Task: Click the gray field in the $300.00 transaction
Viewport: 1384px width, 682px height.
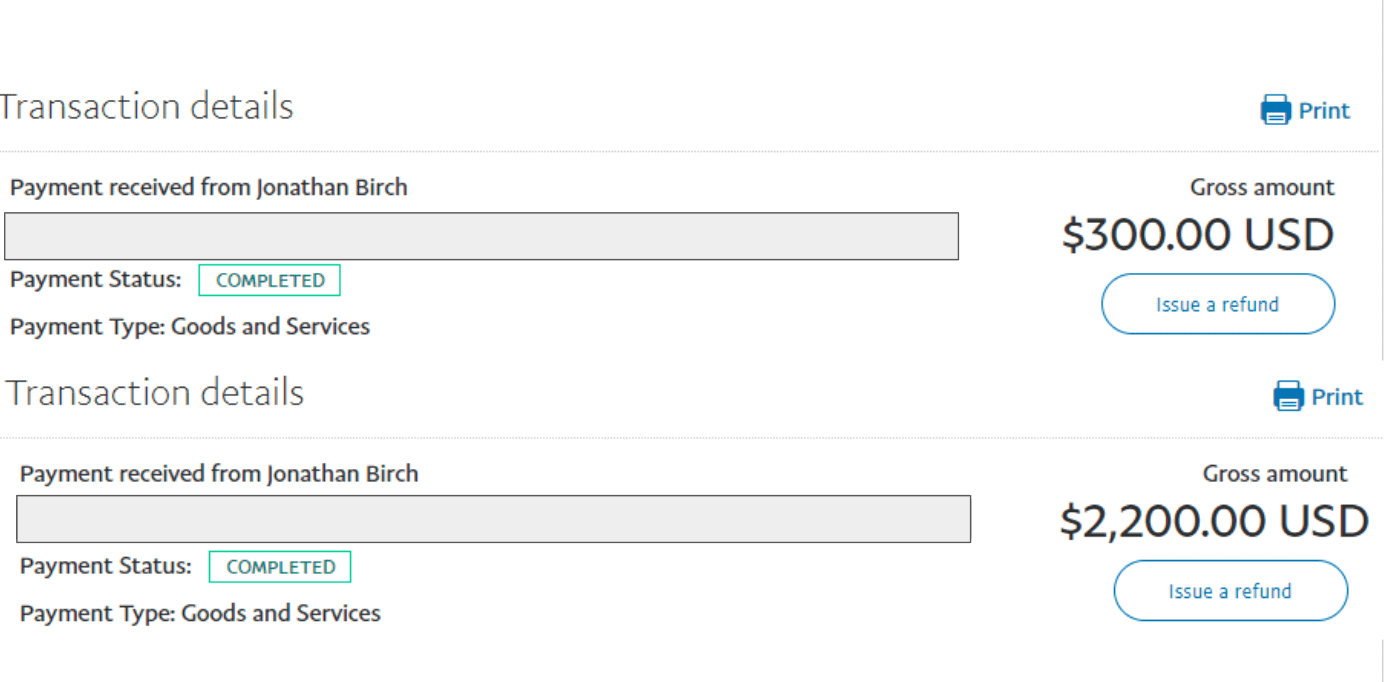Action: tap(481, 236)
